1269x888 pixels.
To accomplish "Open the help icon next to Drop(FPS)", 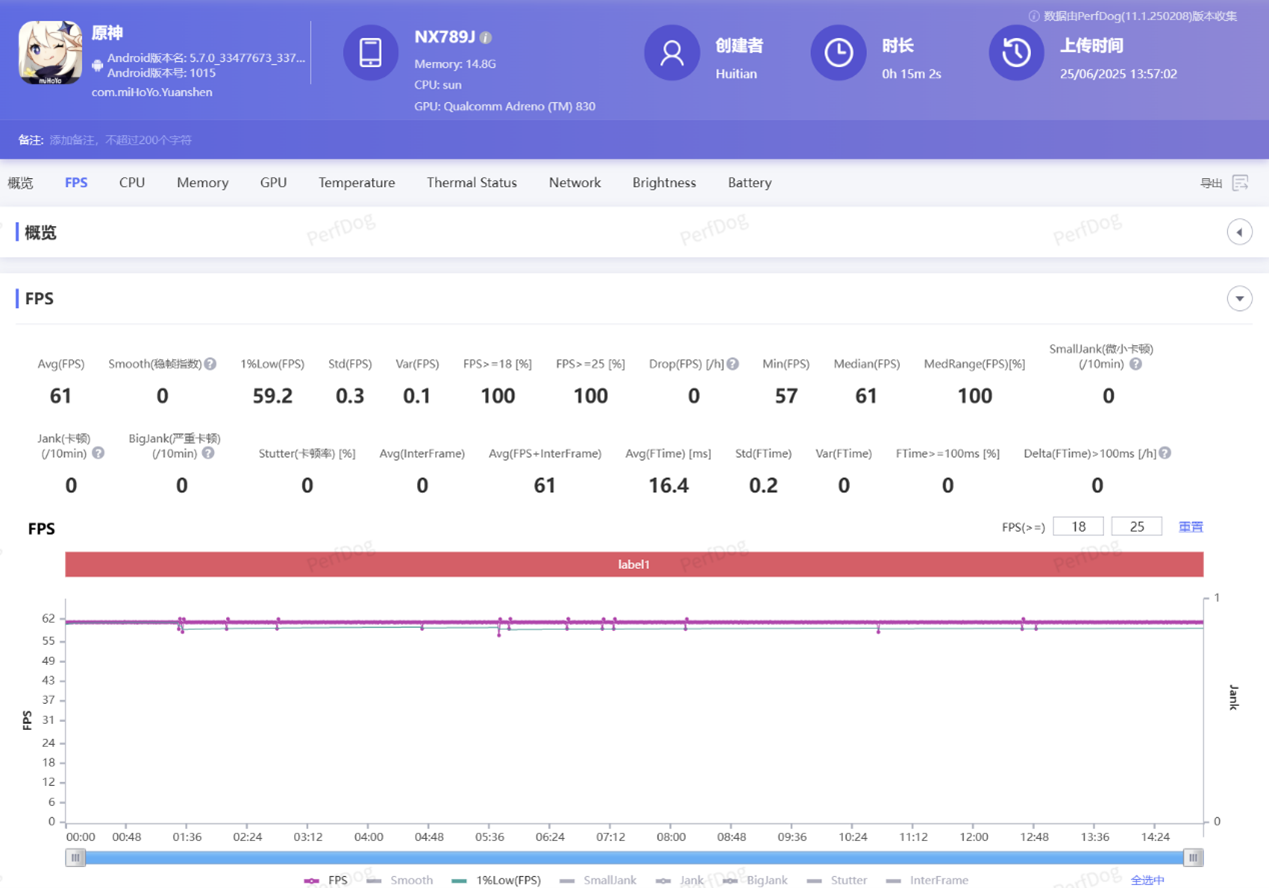I will click(733, 364).
